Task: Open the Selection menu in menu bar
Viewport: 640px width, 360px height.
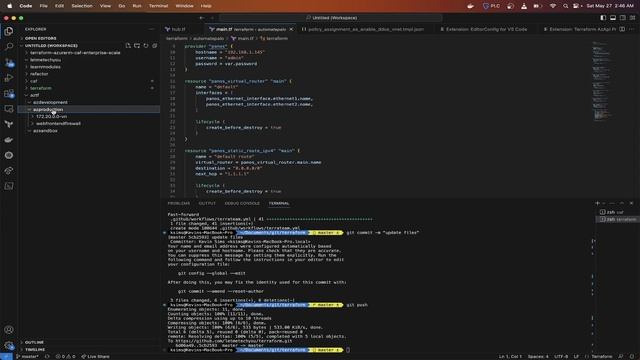Action: click(82, 6)
